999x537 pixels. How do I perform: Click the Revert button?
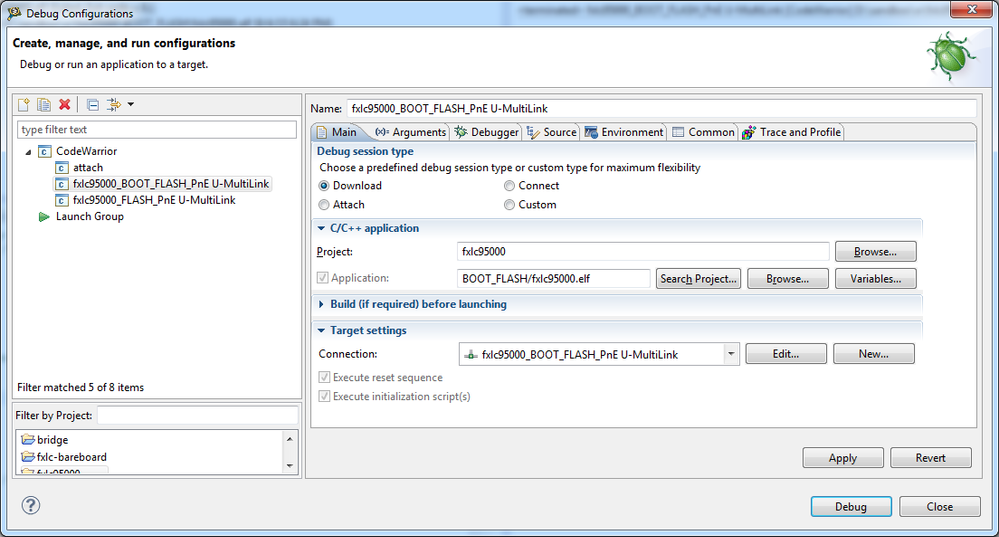tap(931, 457)
